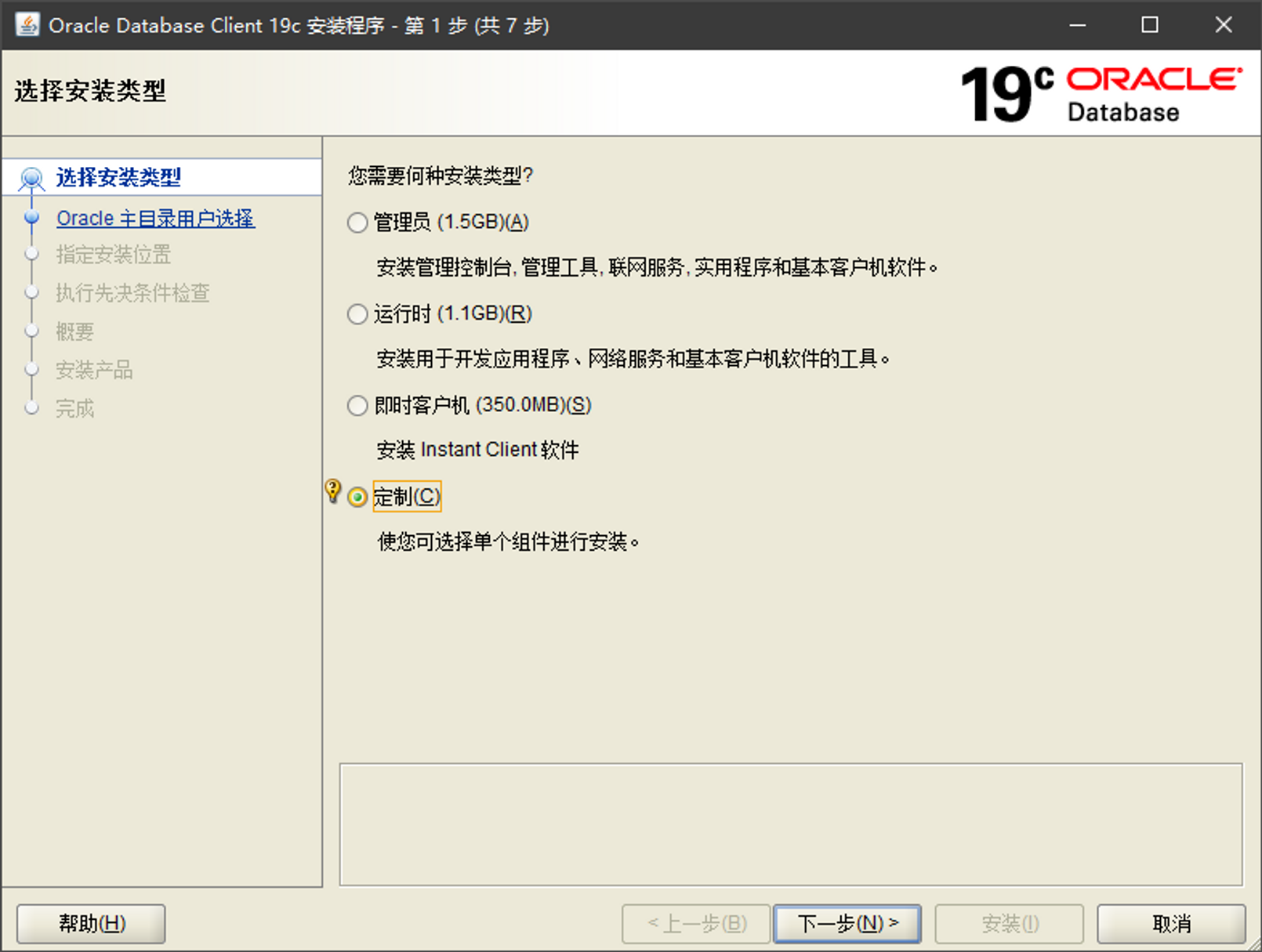Image resolution: width=1262 pixels, height=952 pixels.
Task: Open the Oracle 主目录用户选择 step link
Action: (x=155, y=219)
